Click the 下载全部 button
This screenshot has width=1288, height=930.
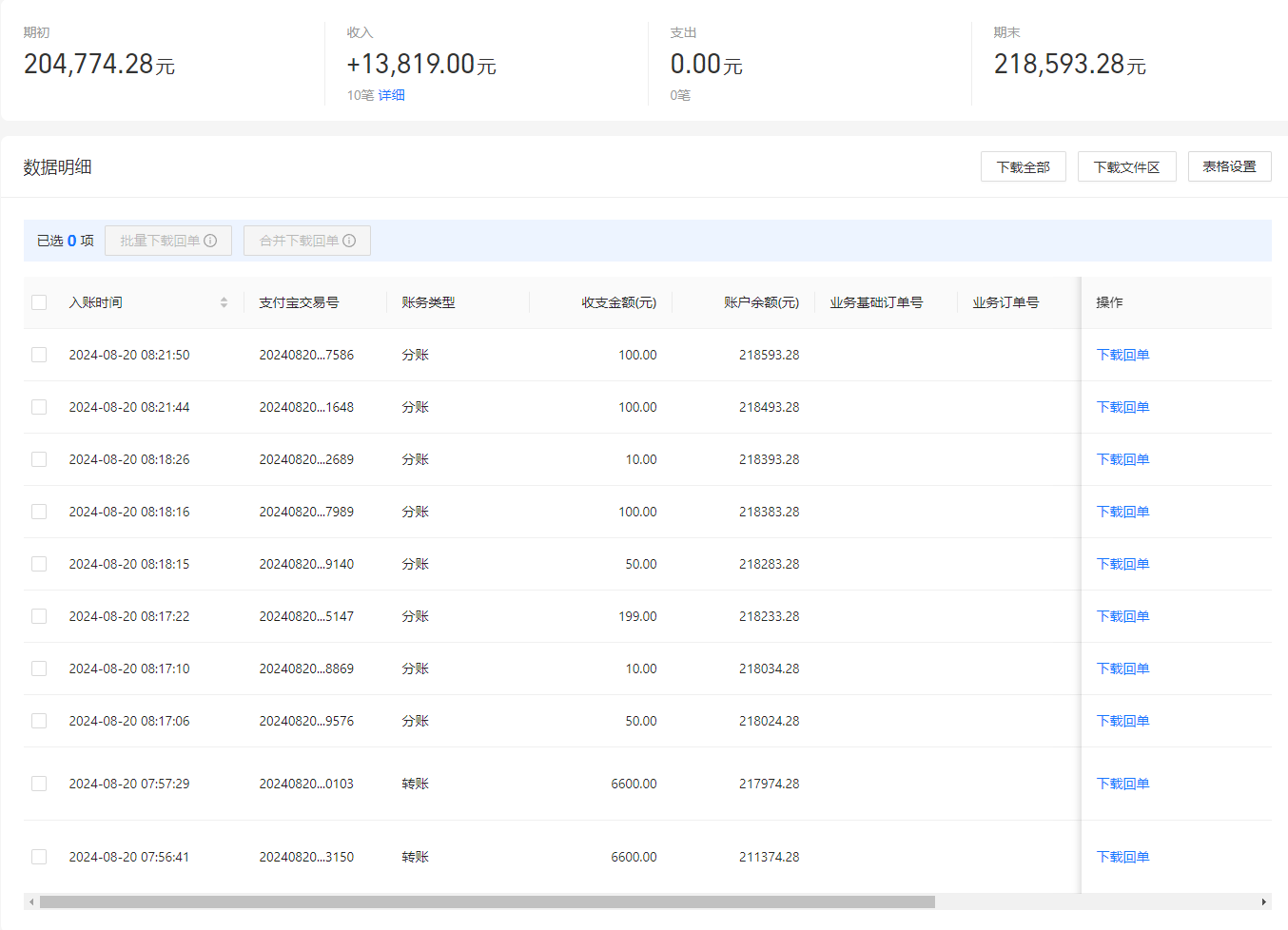point(1024,166)
